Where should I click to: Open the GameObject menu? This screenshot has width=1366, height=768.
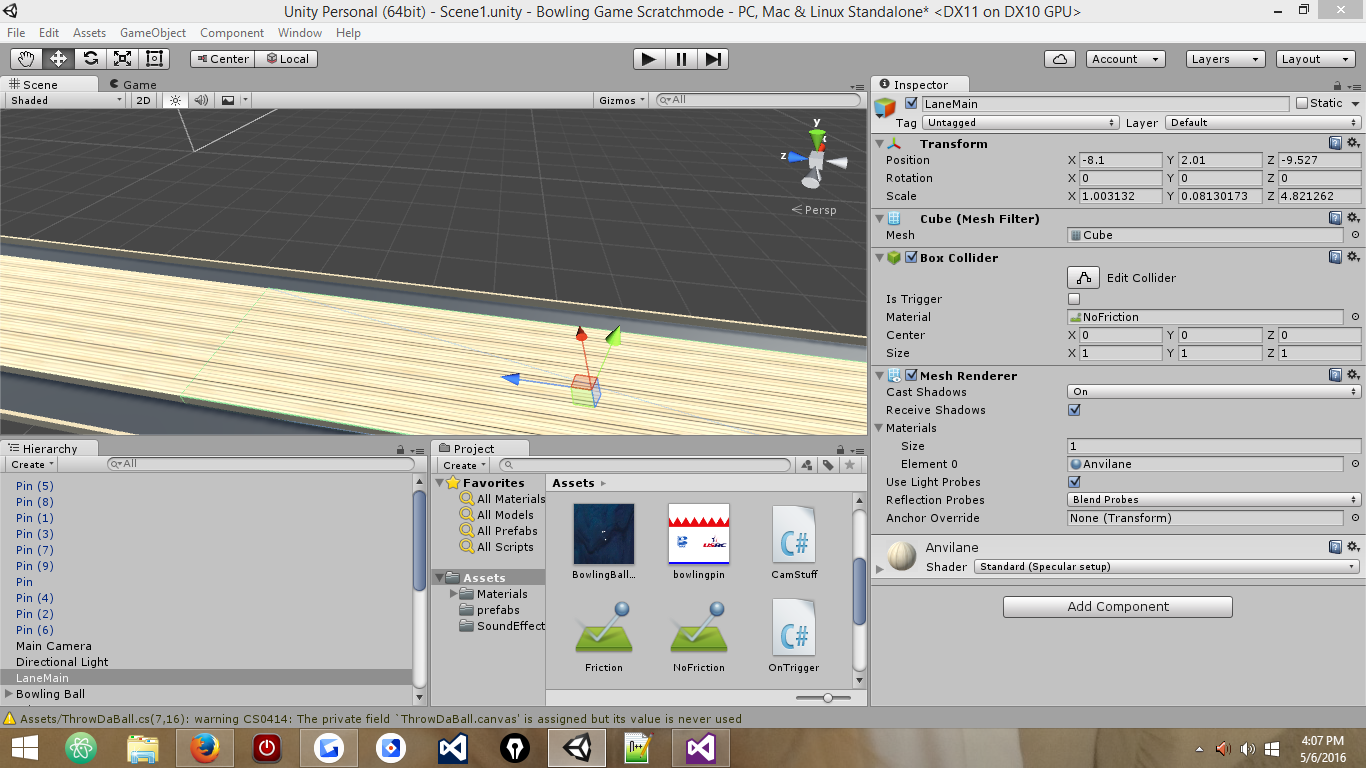153,33
